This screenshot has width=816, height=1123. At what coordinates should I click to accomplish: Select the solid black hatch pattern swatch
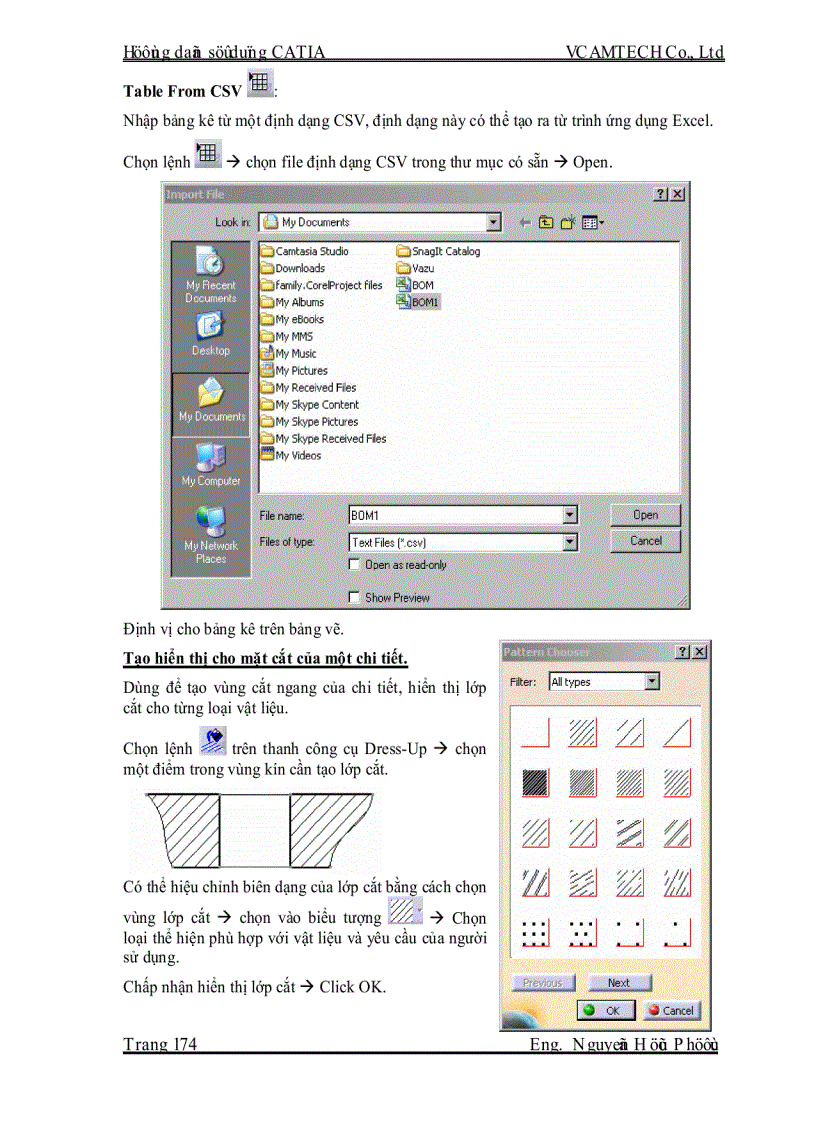[x=534, y=783]
